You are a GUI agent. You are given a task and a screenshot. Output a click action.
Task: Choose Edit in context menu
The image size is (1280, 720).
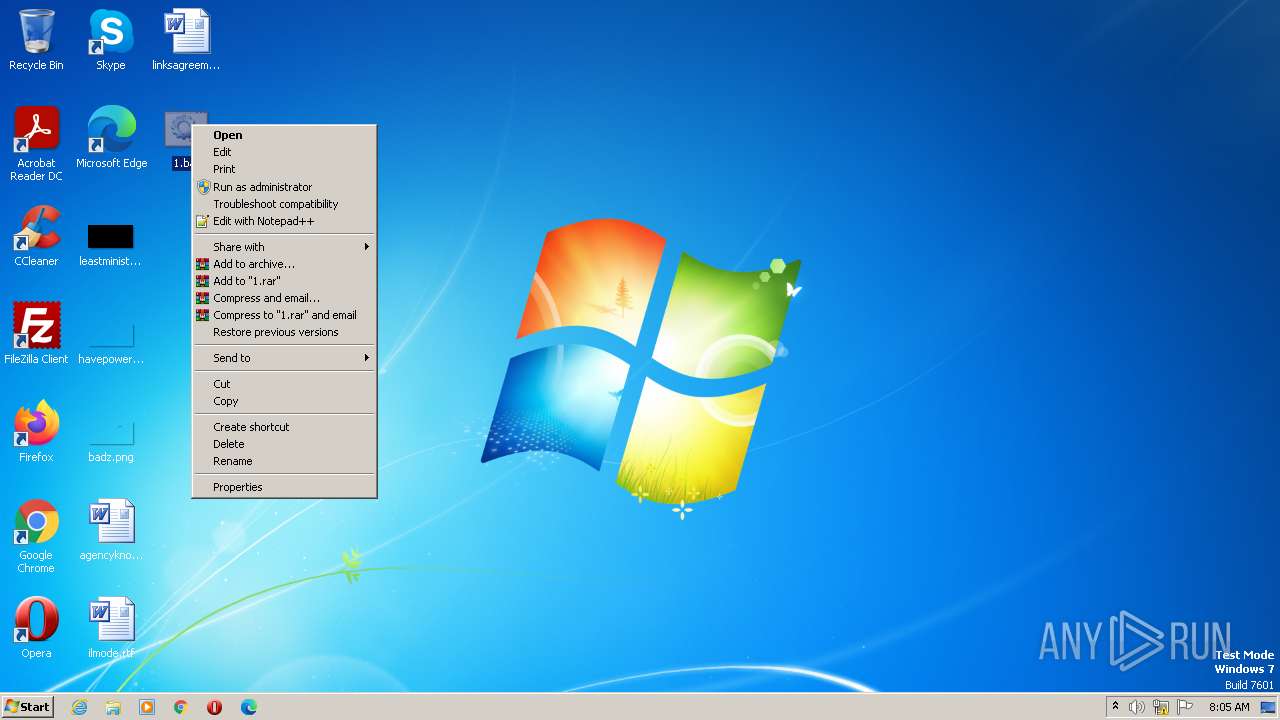click(x=284, y=152)
